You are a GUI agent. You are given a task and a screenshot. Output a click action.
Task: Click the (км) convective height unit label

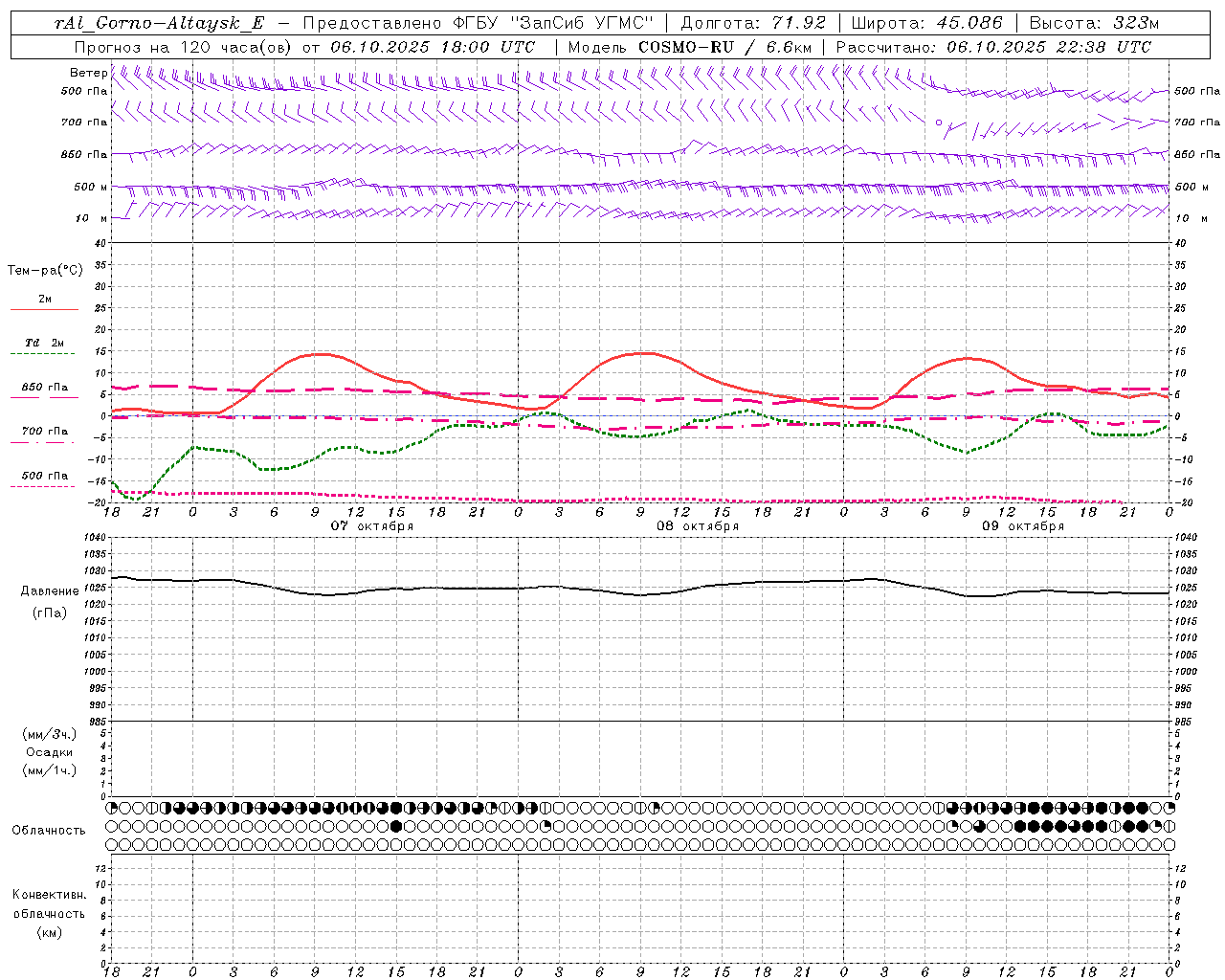[x=49, y=932]
